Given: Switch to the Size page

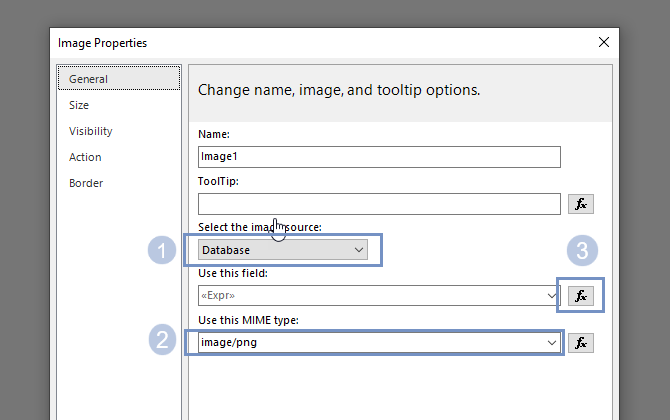Looking at the screenshot, I should (79, 105).
